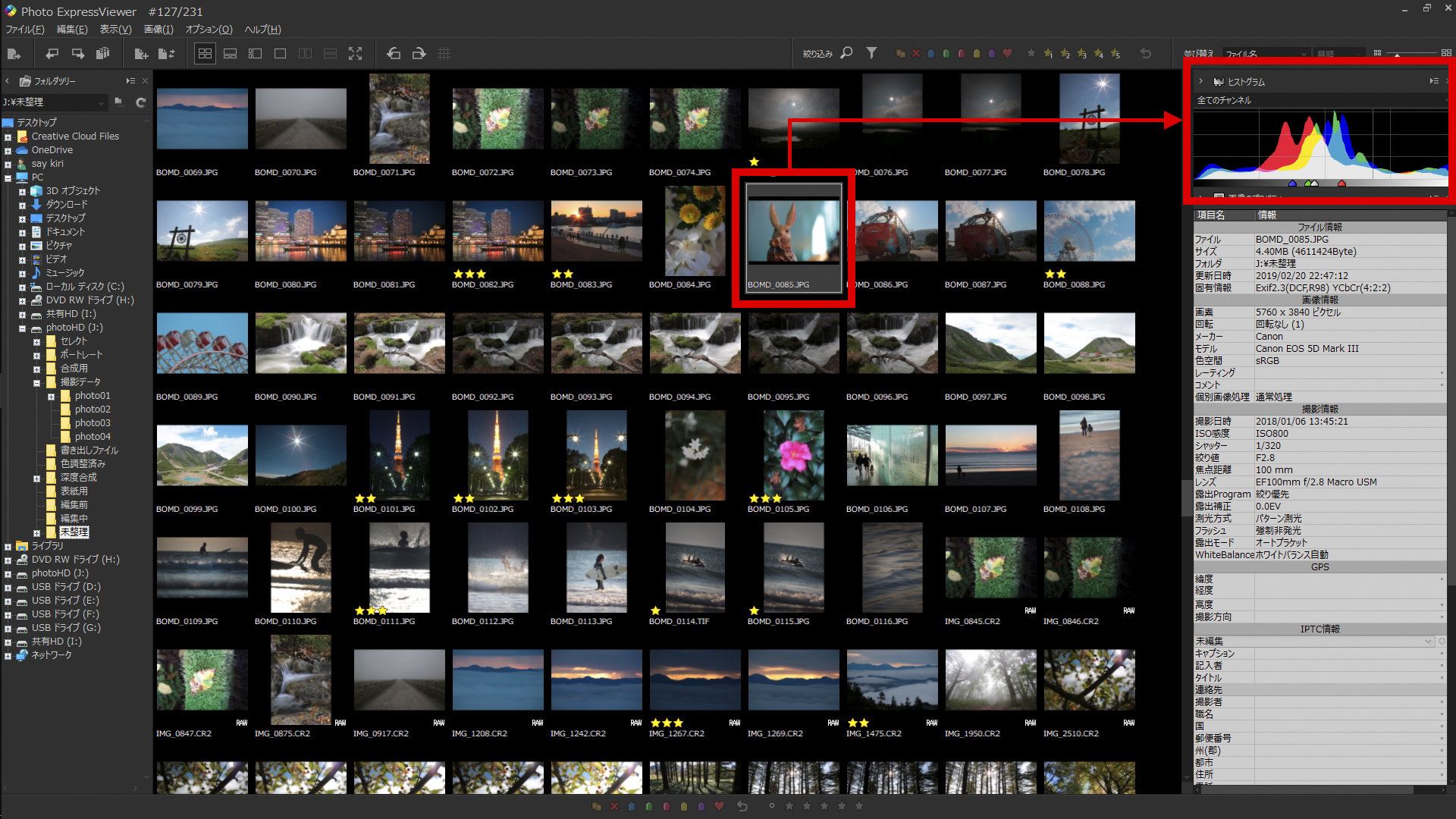Toggle the blue color label filter
This screenshot has height=819, width=1456.
(x=930, y=54)
